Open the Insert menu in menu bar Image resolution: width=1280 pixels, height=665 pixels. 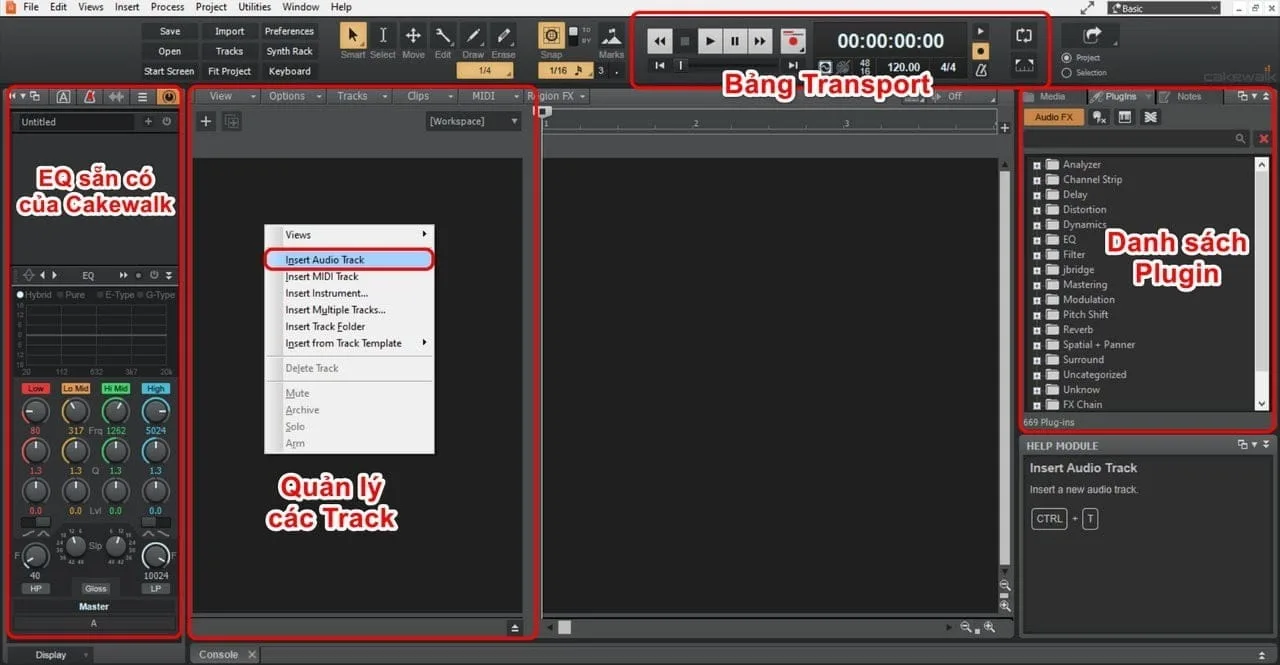coord(127,7)
